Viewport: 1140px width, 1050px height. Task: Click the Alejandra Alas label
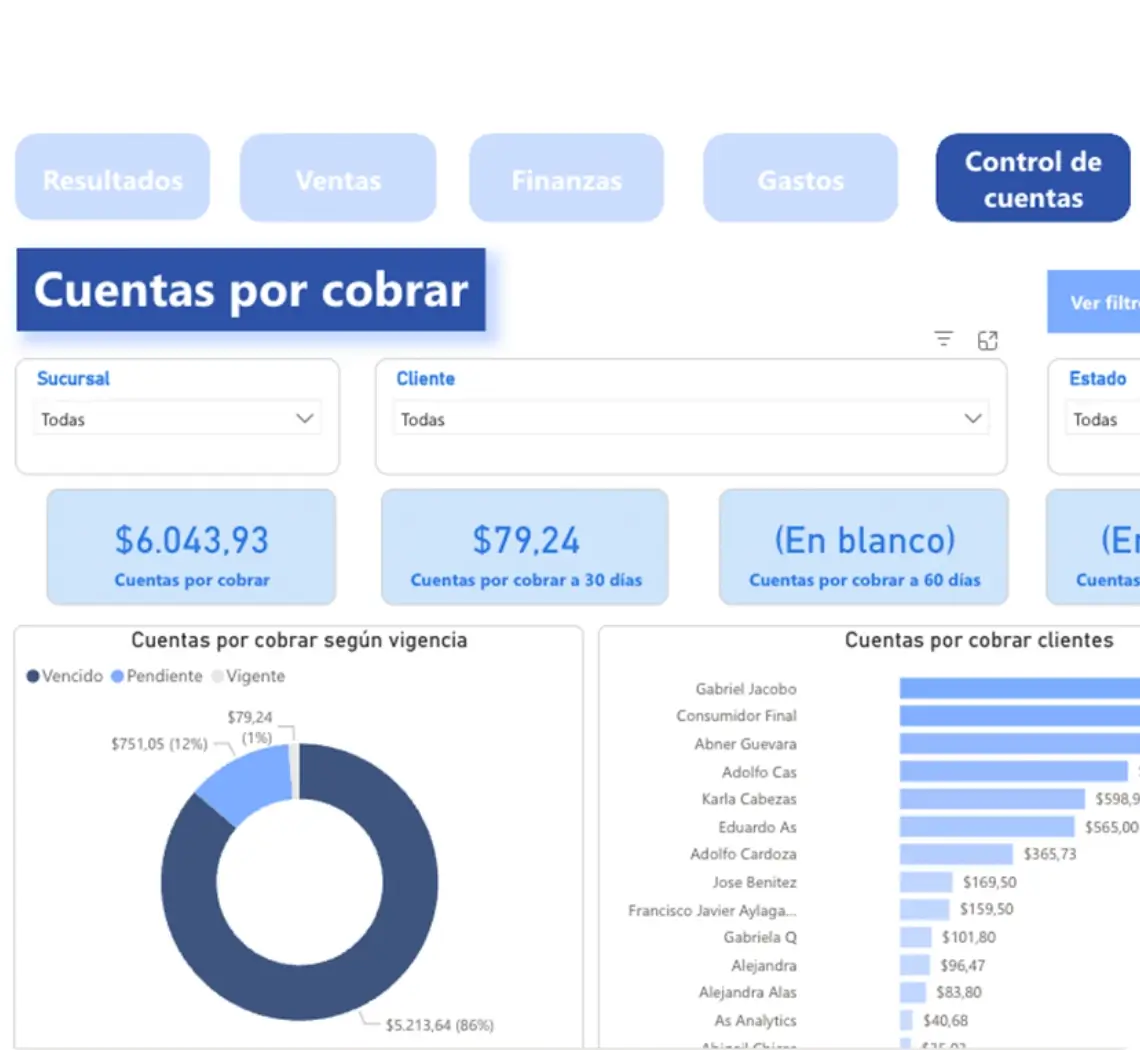(747, 993)
